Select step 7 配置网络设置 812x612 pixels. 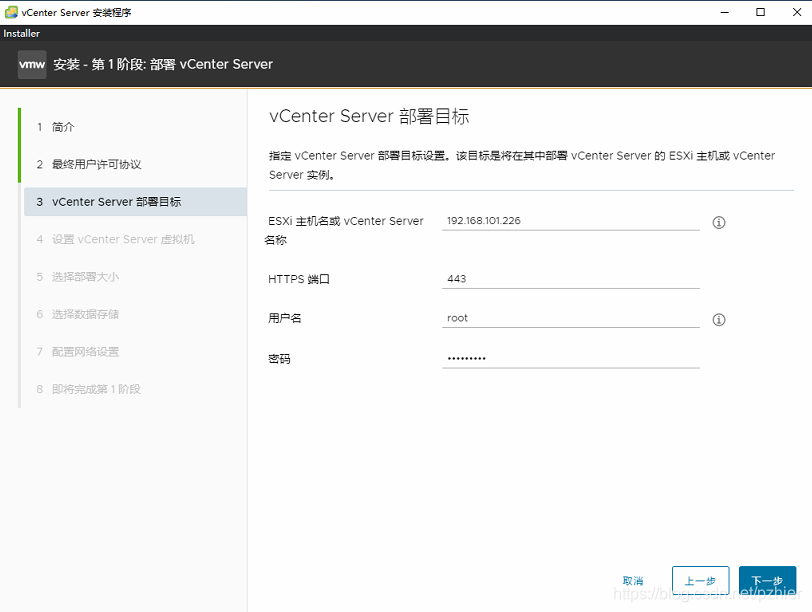[78, 352]
